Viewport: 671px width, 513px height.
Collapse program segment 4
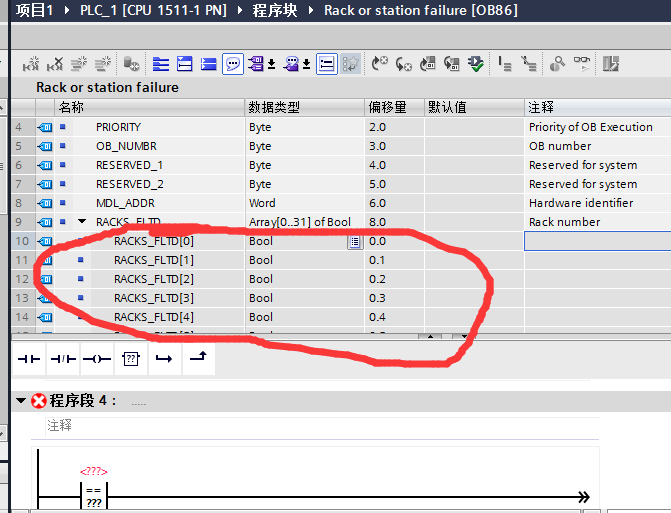click(21, 401)
